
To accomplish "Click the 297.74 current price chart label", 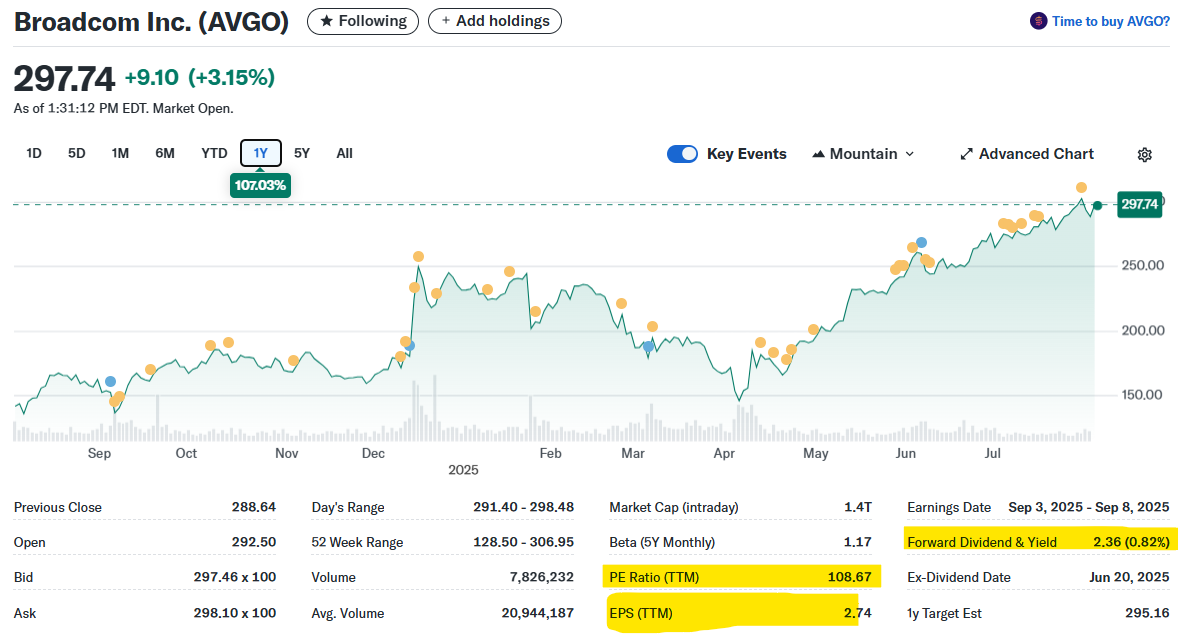I will pyautogui.click(x=1139, y=204).
